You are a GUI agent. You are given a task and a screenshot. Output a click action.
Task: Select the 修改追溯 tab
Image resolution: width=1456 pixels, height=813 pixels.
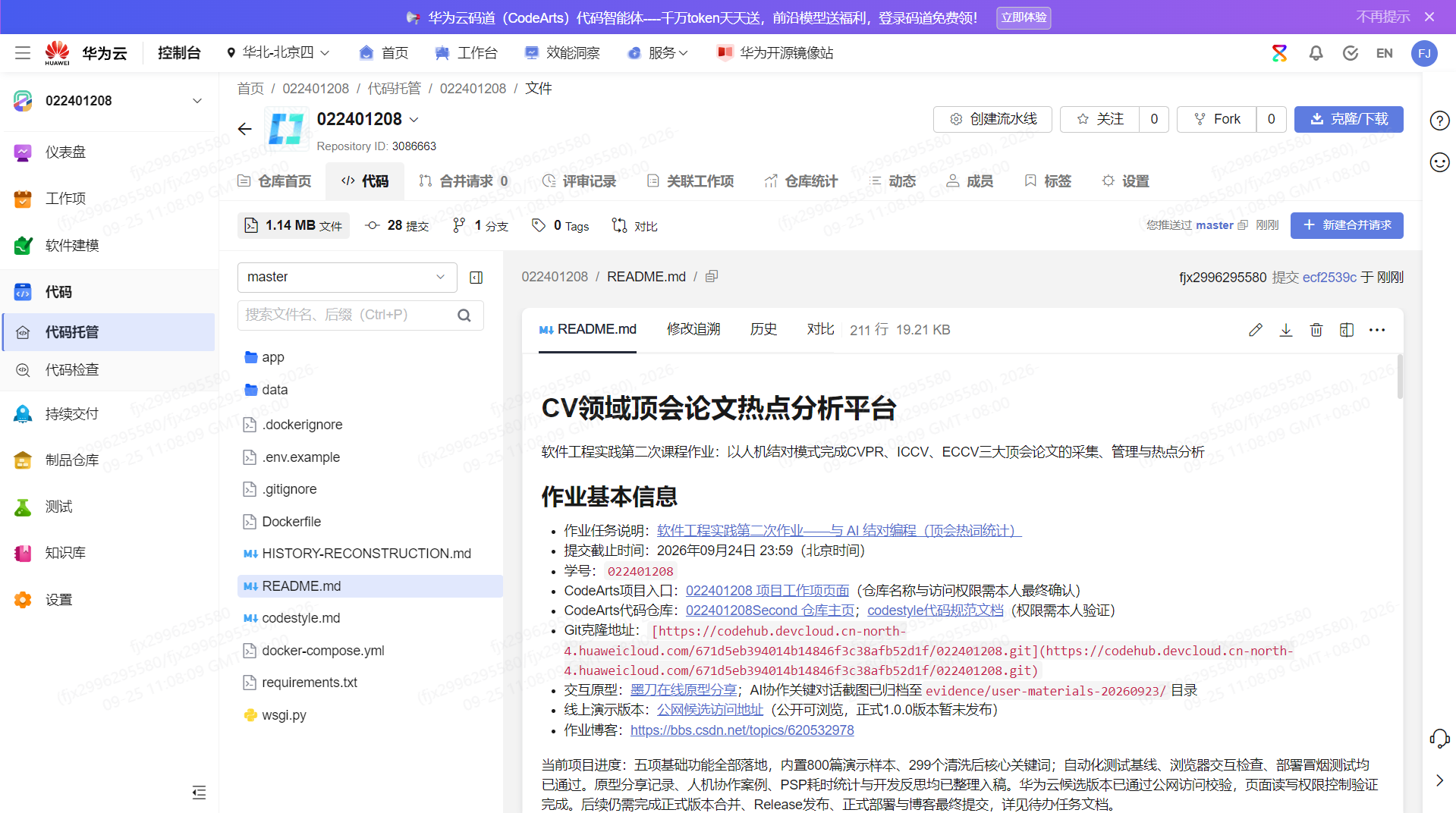[693, 329]
